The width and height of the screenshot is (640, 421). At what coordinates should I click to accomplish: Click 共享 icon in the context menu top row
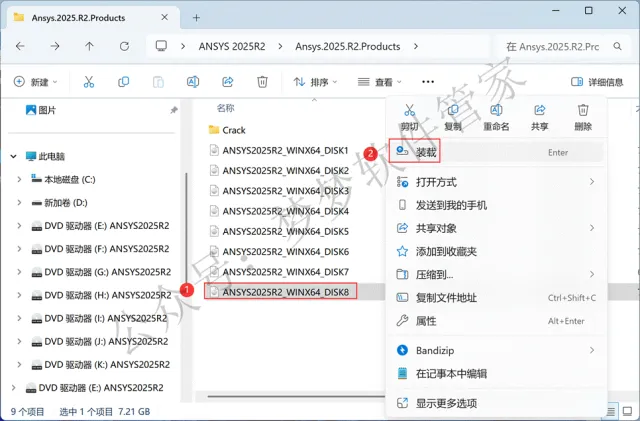(x=540, y=111)
